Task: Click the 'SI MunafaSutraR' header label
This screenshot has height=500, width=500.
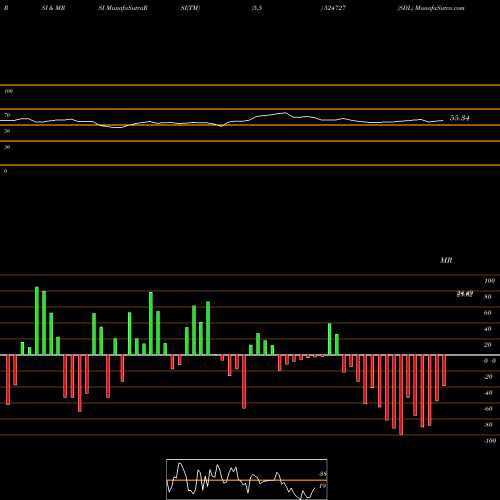Action: click(x=123, y=8)
